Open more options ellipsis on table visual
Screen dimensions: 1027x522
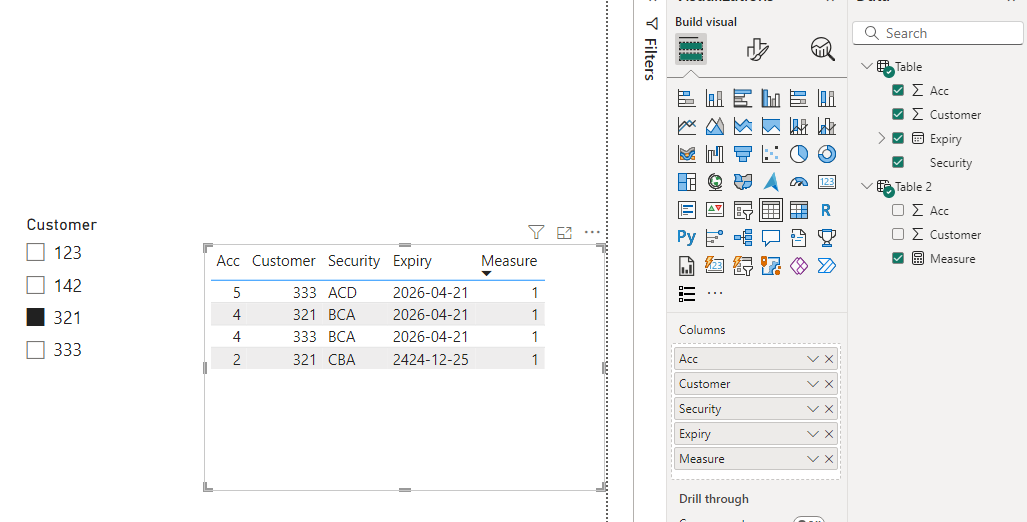coord(592,232)
